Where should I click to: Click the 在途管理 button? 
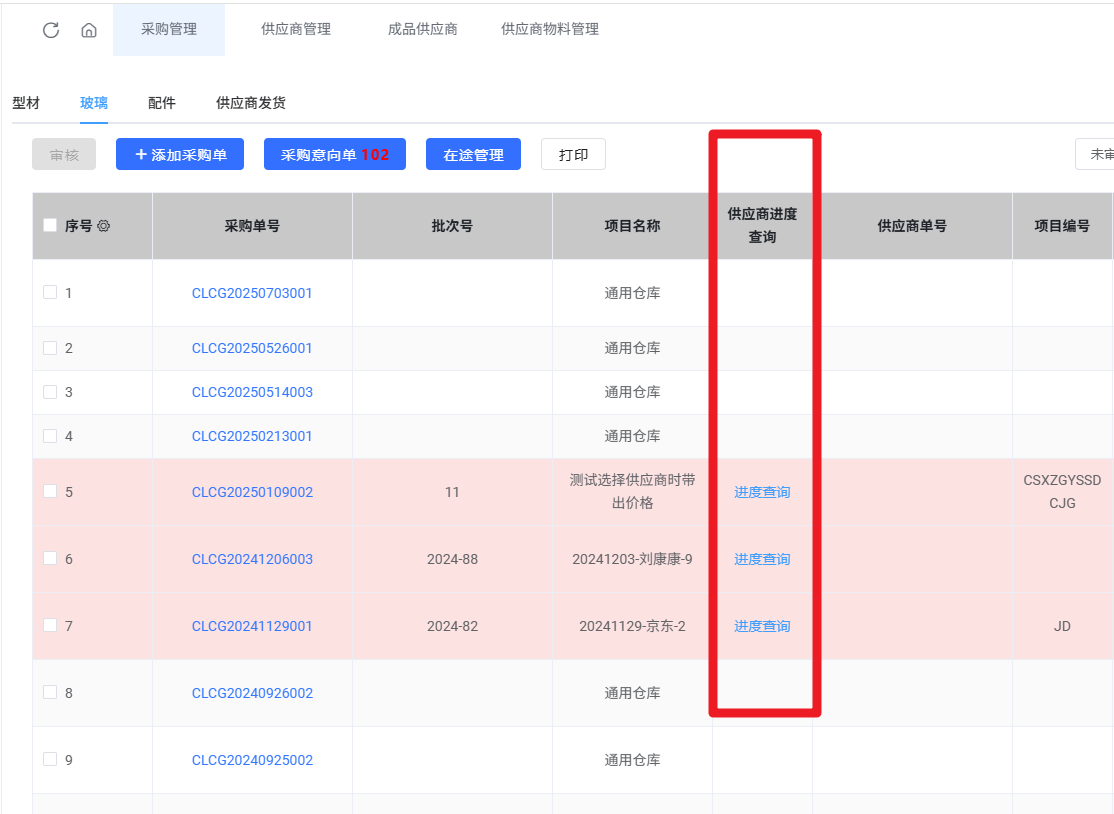pyautogui.click(x=473, y=155)
